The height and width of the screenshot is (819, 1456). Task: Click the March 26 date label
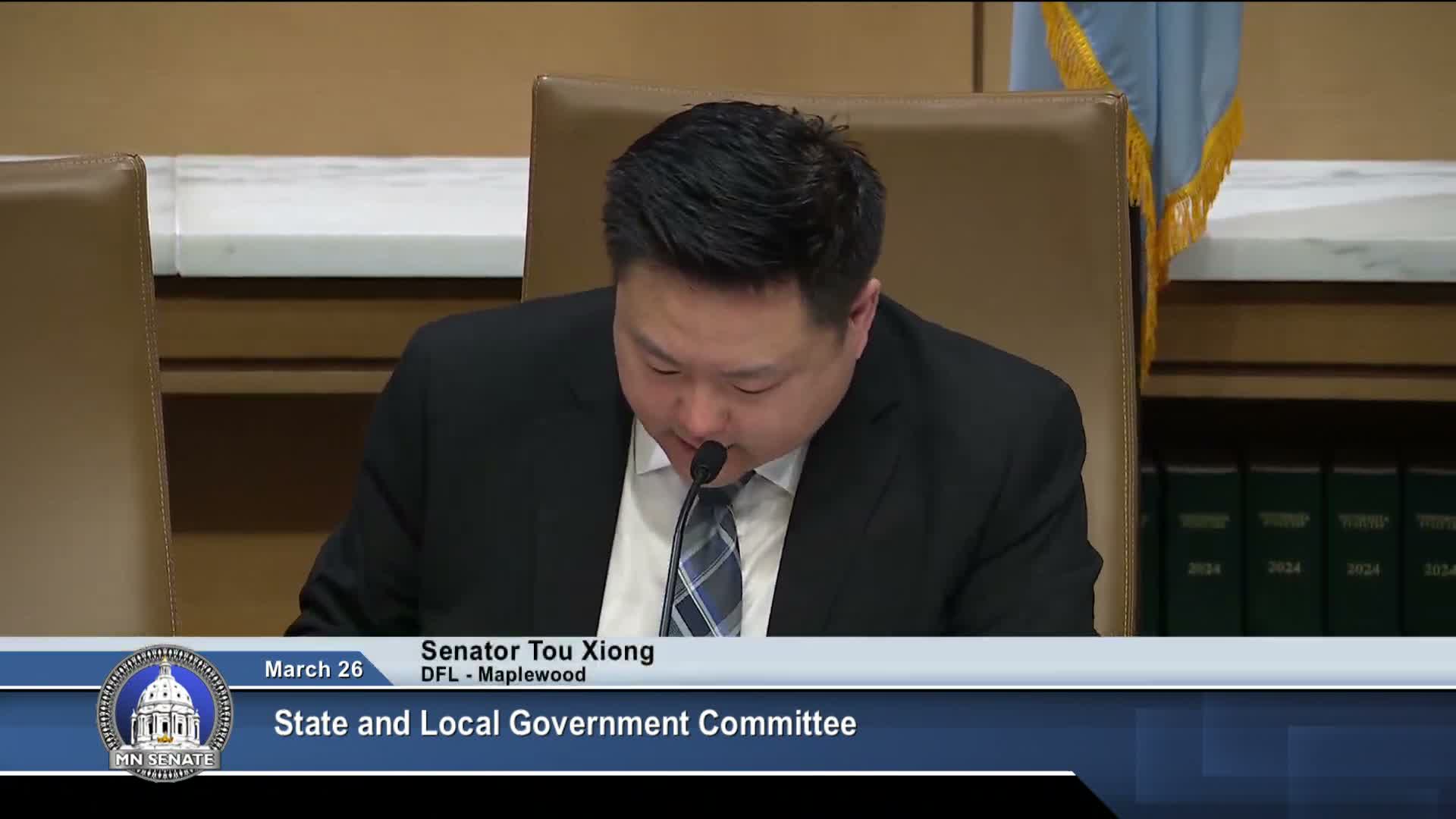pyautogui.click(x=313, y=670)
